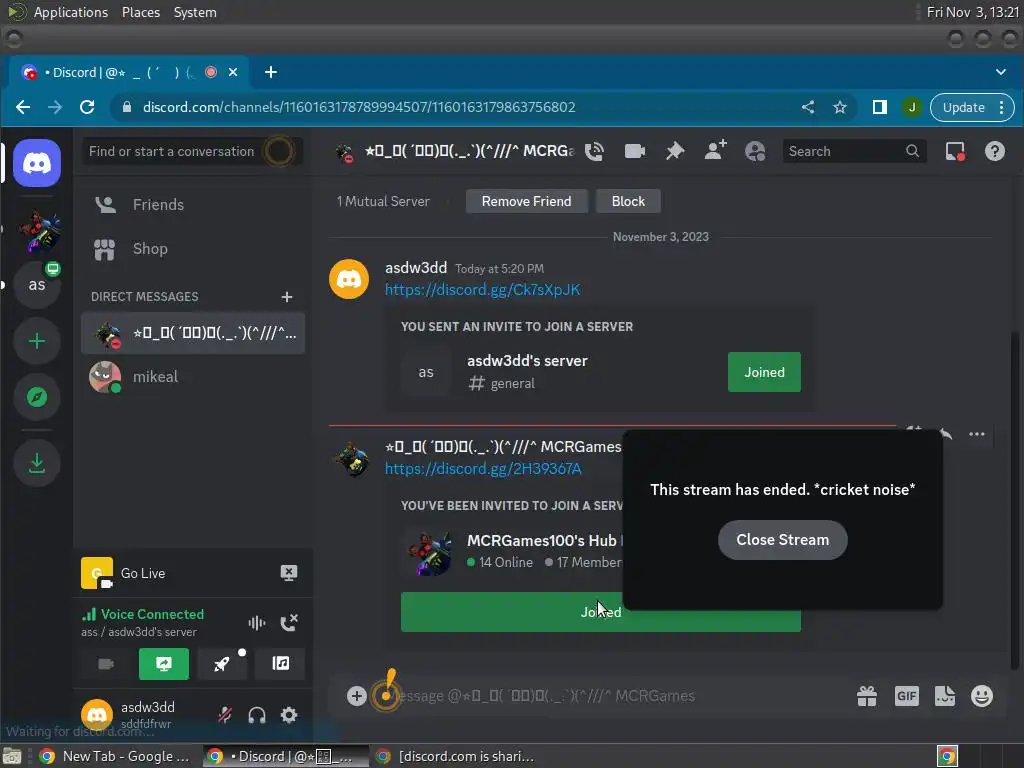Open discord.gg/2H39367A invite link

click(483, 469)
